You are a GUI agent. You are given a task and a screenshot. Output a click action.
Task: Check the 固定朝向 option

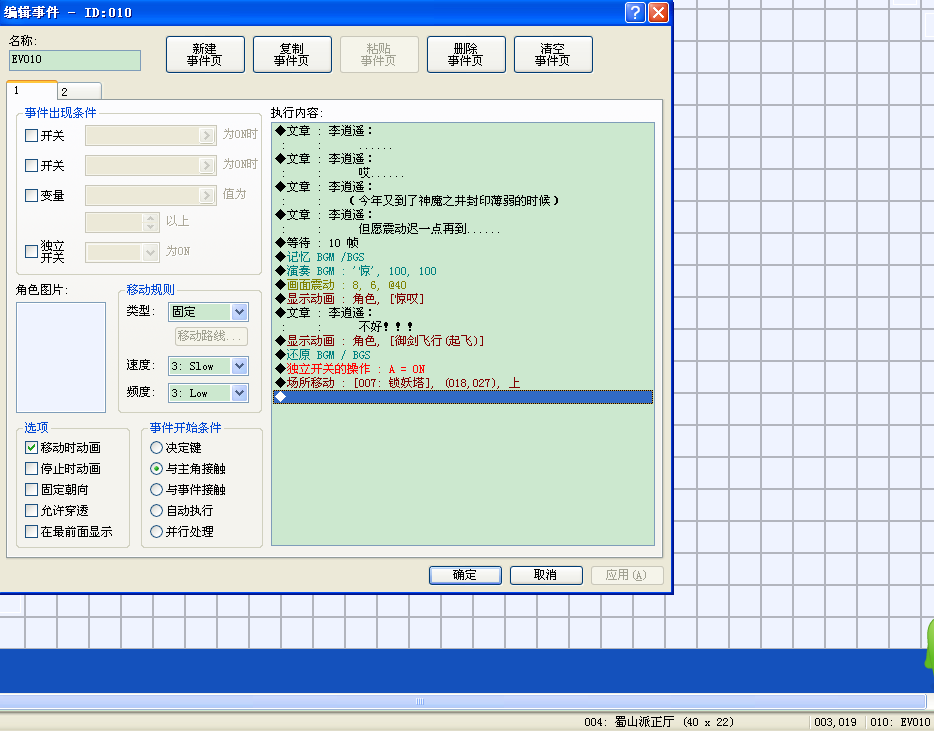32,490
